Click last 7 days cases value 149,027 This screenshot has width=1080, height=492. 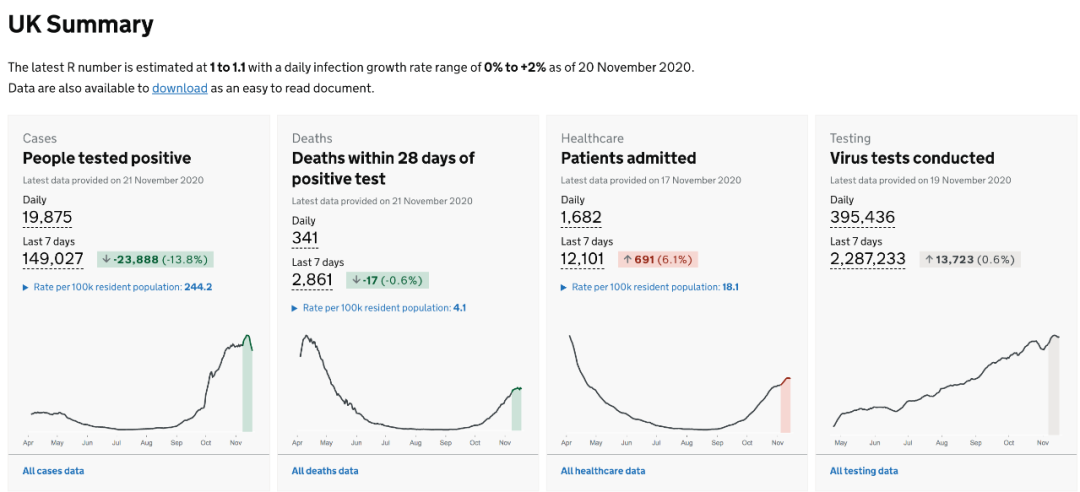point(53,259)
